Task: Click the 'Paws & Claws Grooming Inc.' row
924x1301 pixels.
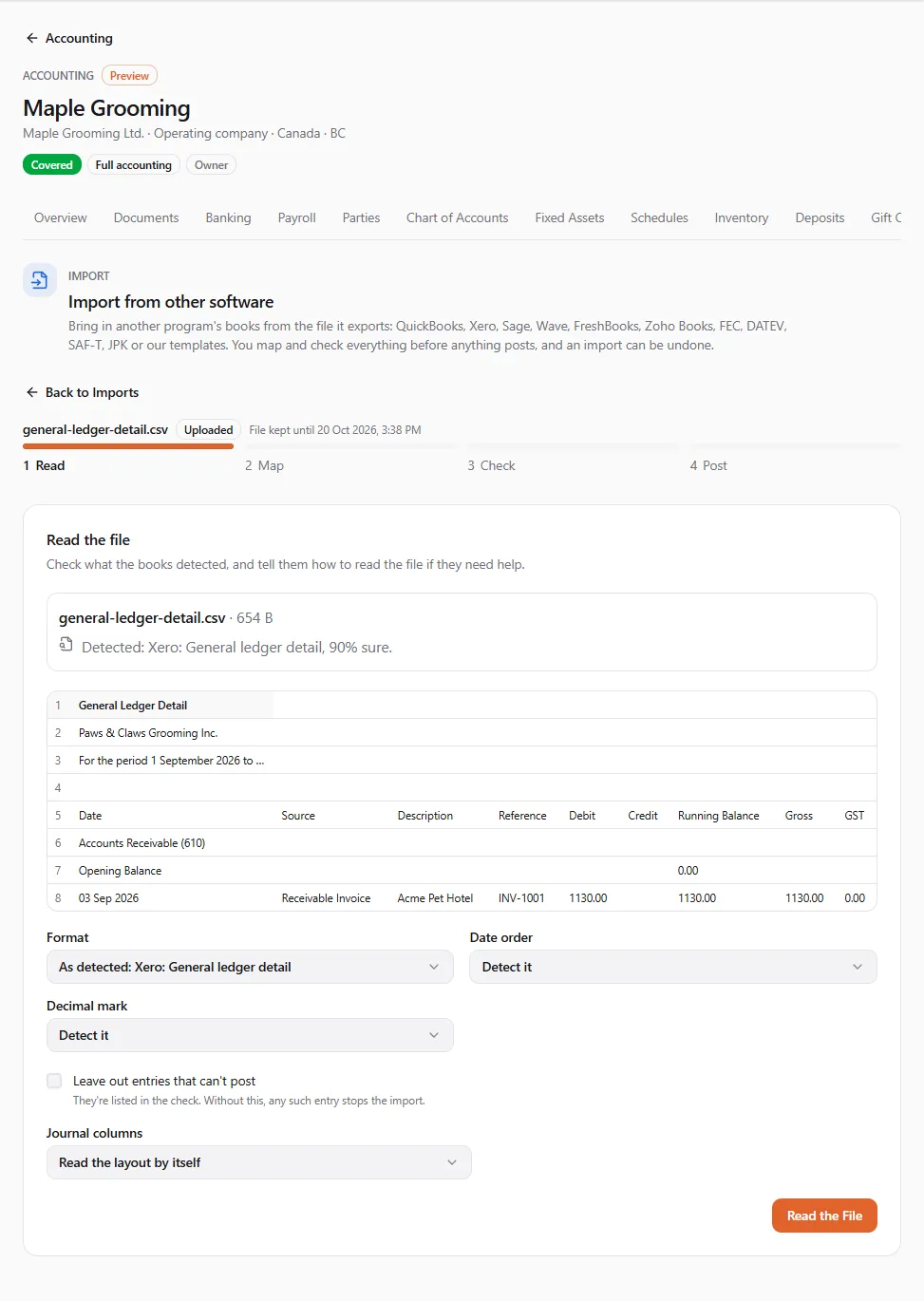Action: [462, 732]
